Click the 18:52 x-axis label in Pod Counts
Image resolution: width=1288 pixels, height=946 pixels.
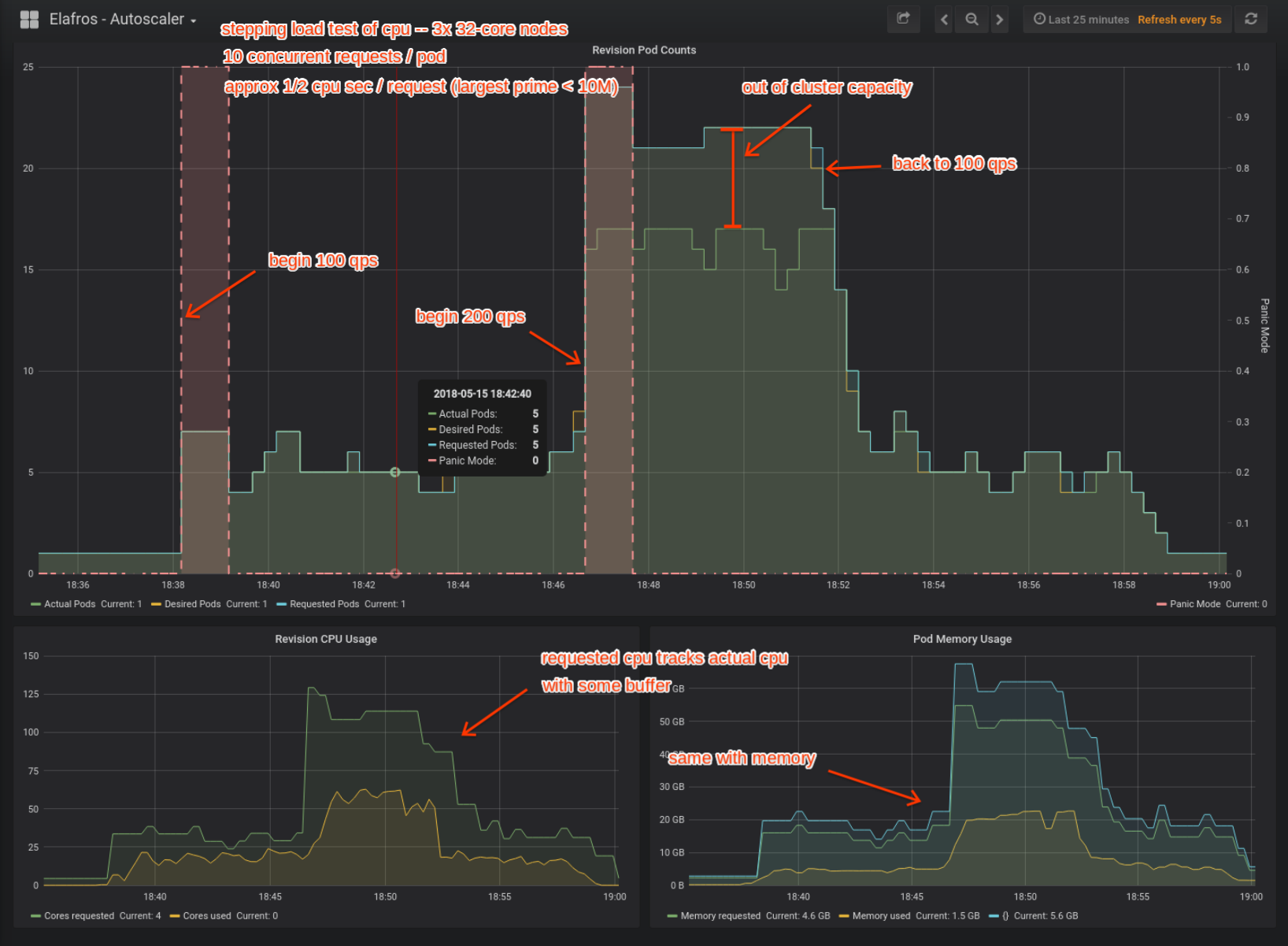[x=838, y=585]
